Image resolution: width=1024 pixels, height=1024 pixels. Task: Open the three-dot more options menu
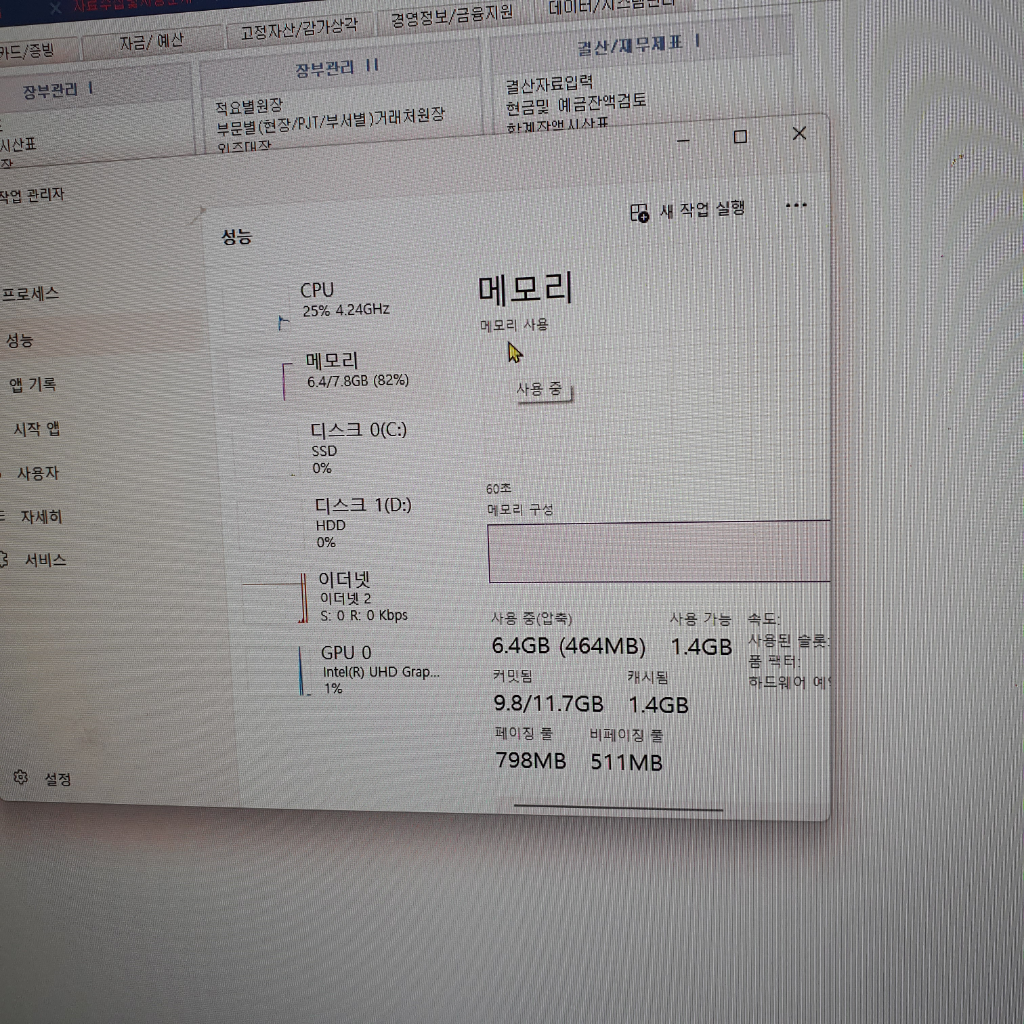click(796, 205)
